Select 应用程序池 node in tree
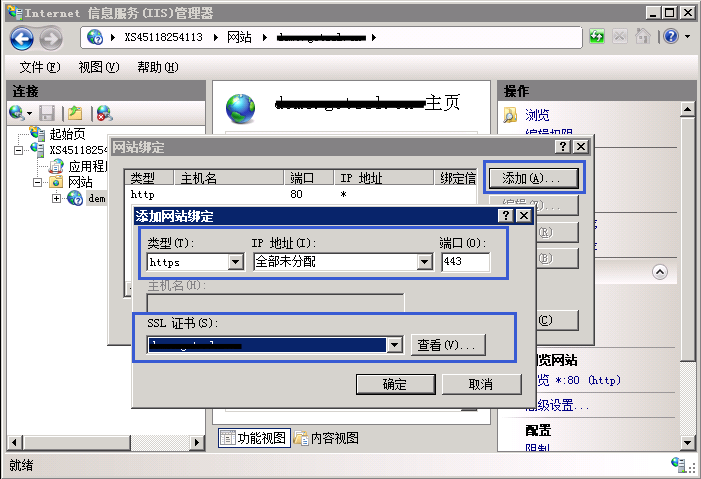The width and height of the screenshot is (701, 479). tap(88, 166)
